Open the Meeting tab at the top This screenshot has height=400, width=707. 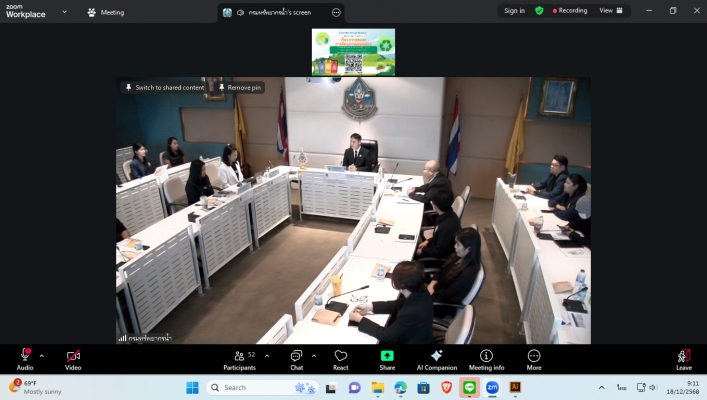[x=106, y=12]
